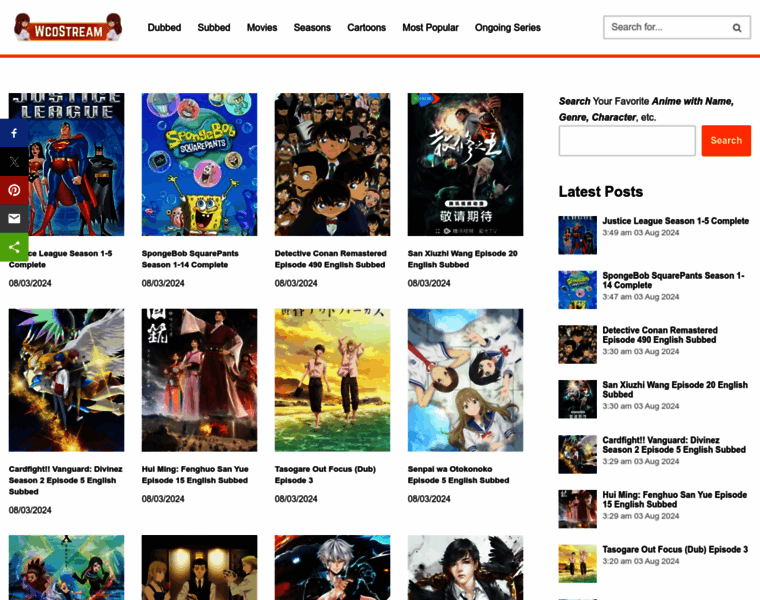
Task: Click Hui Ming thumbnail in Latest Posts
Action: point(577,509)
